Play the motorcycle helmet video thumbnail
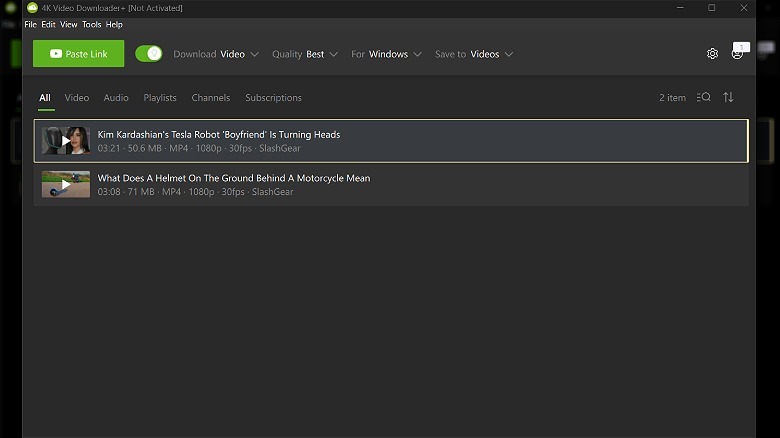The image size is (780, 438). (x=66, y=185)
